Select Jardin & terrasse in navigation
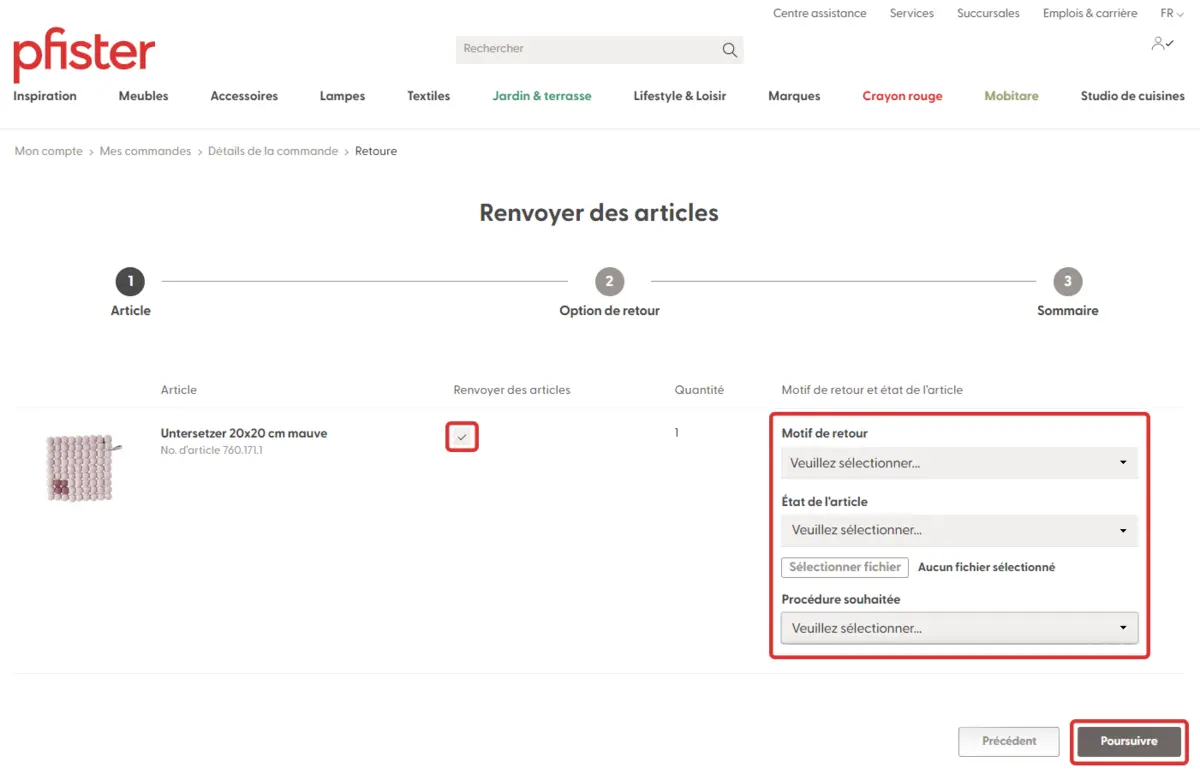The width and height of the screenshot is (1200, 780). (x=542, y=96)
